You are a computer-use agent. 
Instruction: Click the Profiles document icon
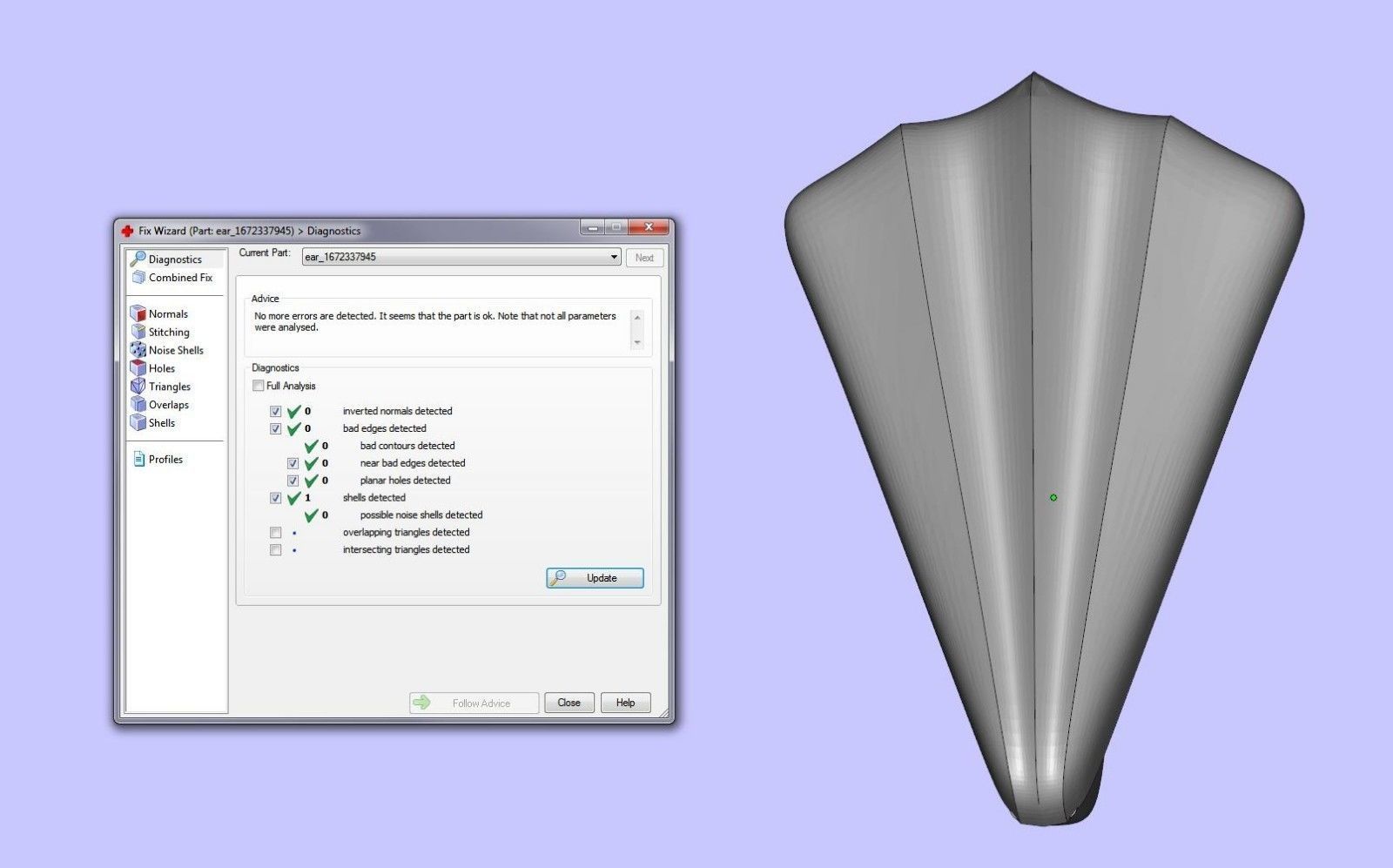(x=138, y=459)
